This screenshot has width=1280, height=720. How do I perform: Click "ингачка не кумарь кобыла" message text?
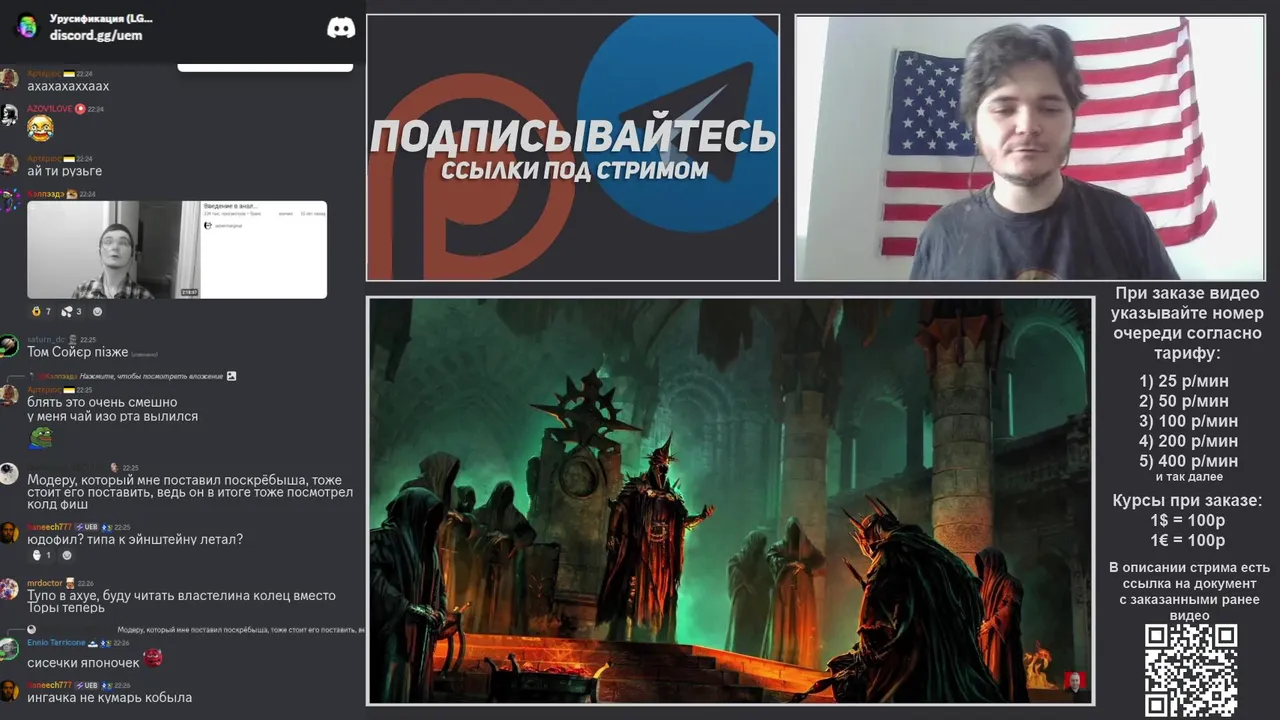[x=109, y=697]
